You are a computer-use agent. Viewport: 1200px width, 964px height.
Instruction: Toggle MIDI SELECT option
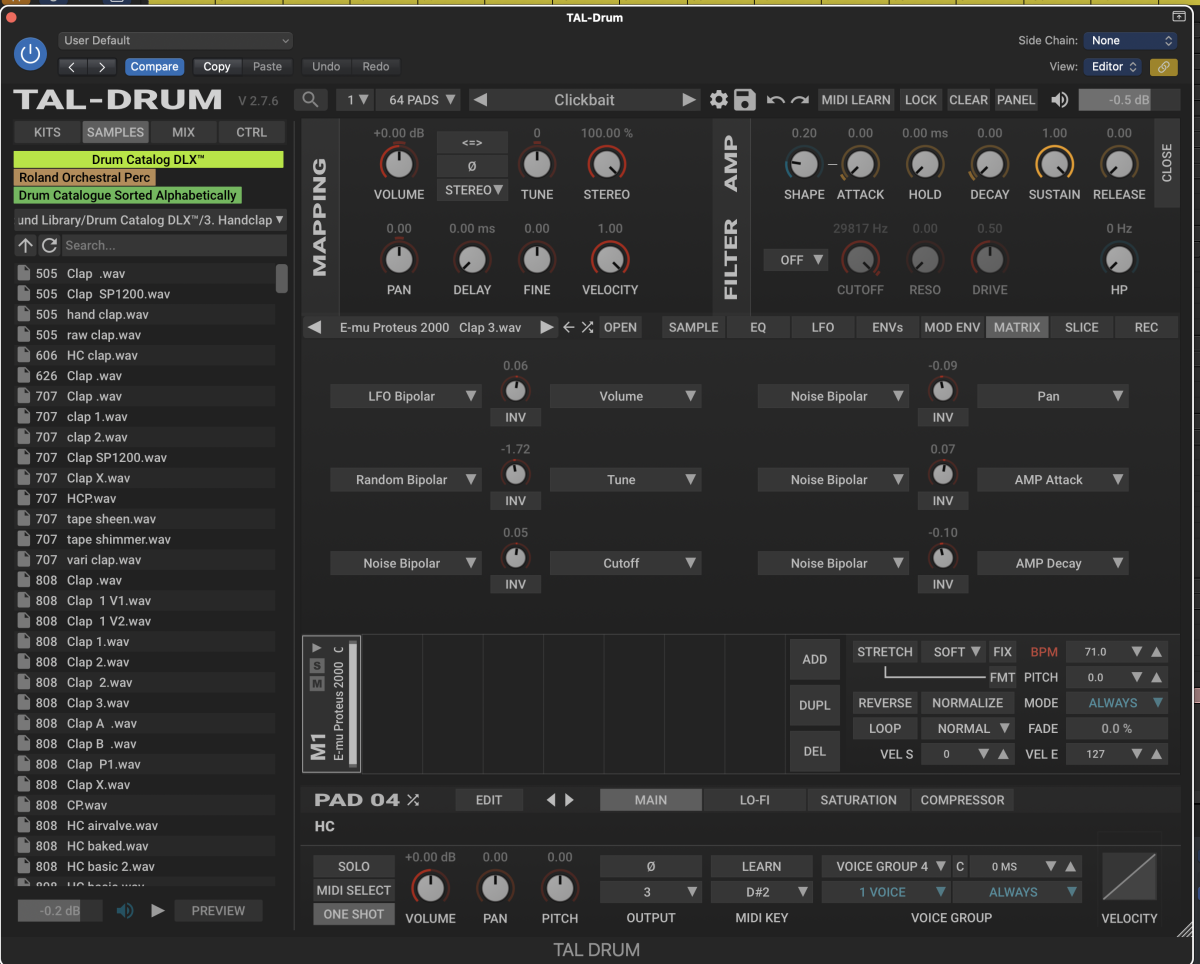pos(354,890)
